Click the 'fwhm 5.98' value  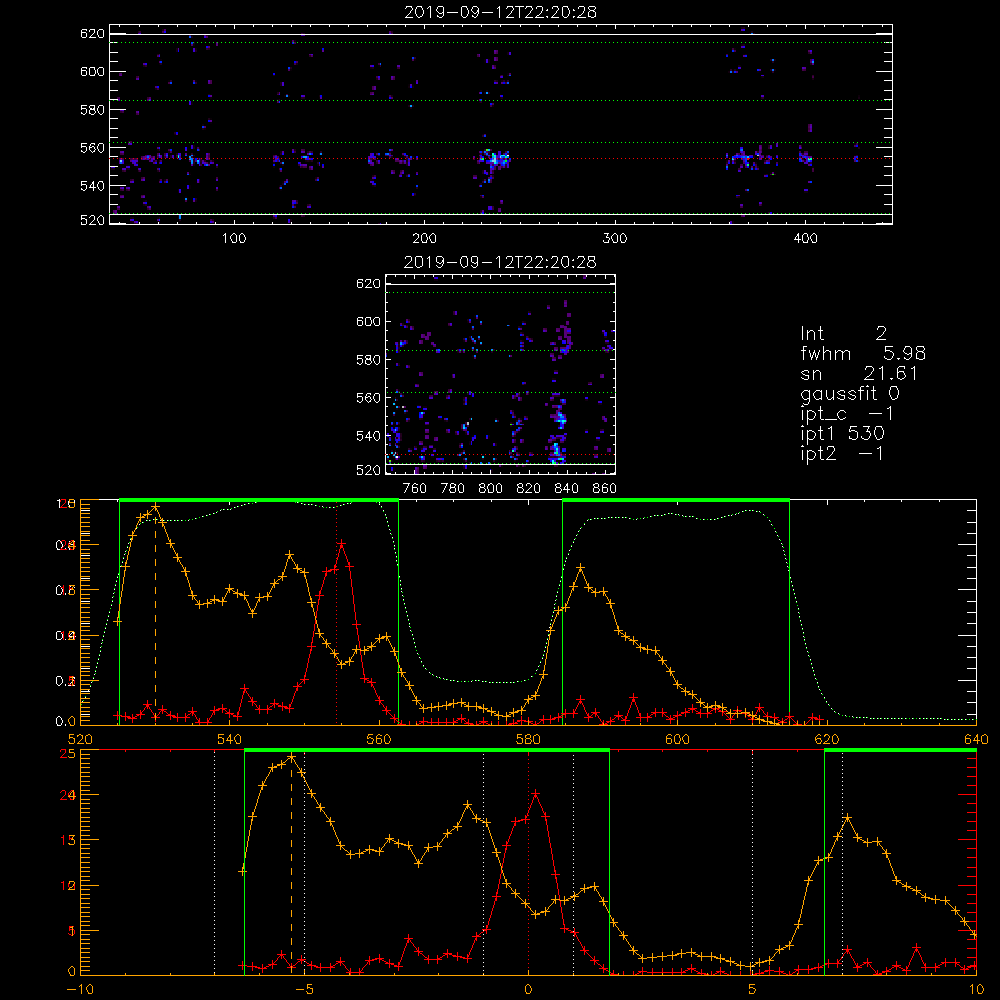click(x=863, y=353)
